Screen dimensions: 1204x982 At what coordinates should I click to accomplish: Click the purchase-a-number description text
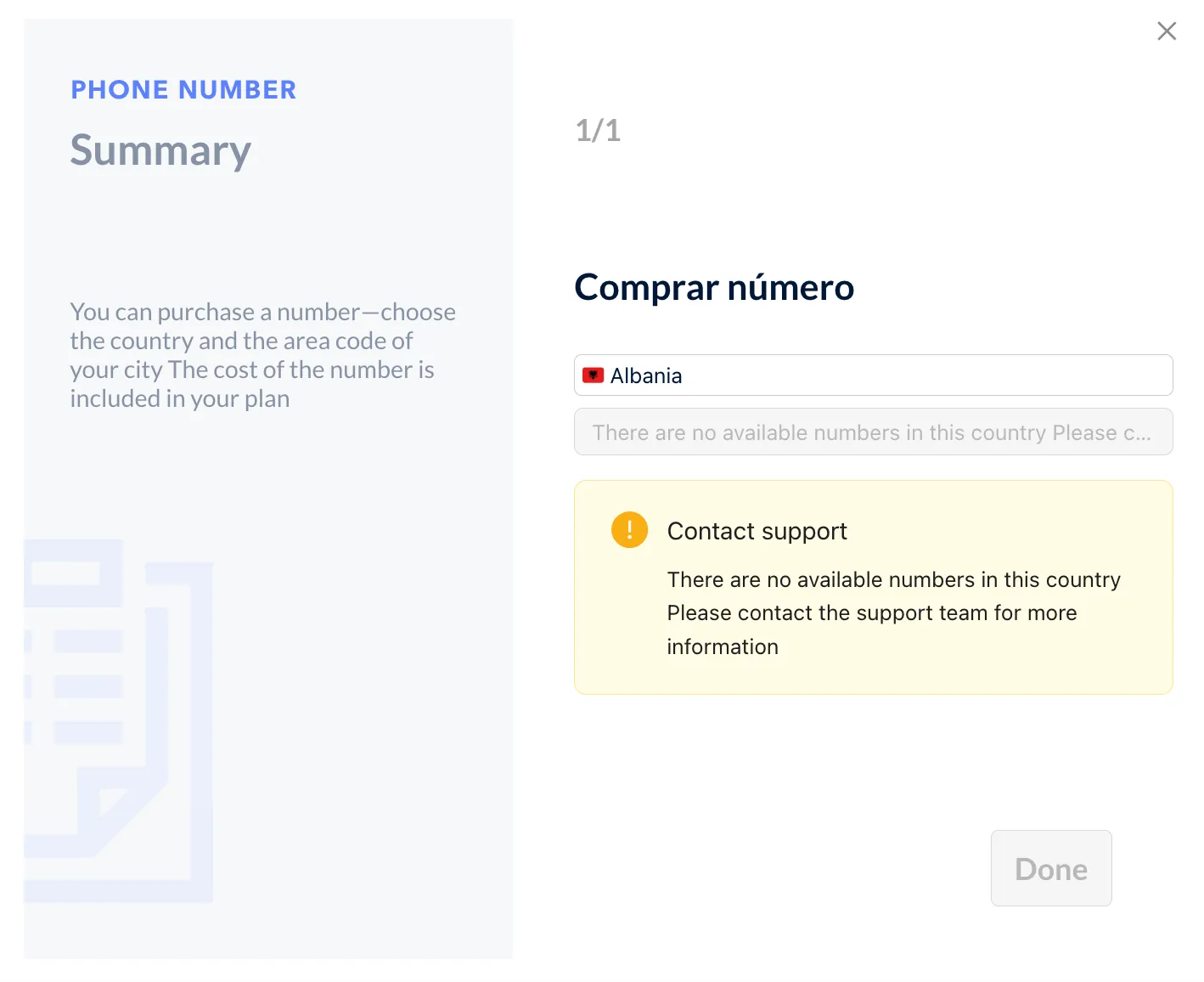coord(263,355)
